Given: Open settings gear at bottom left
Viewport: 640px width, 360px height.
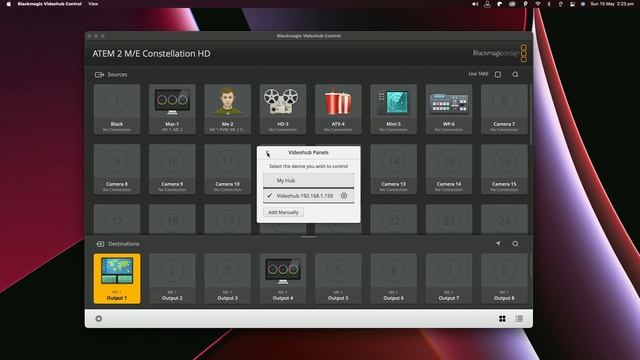Looking at the screenshot, I should point(99,318).
